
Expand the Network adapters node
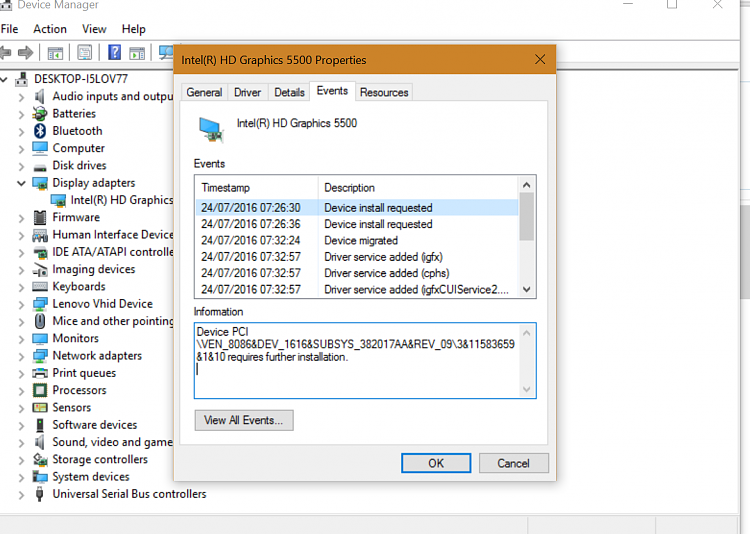coord(21,356)
